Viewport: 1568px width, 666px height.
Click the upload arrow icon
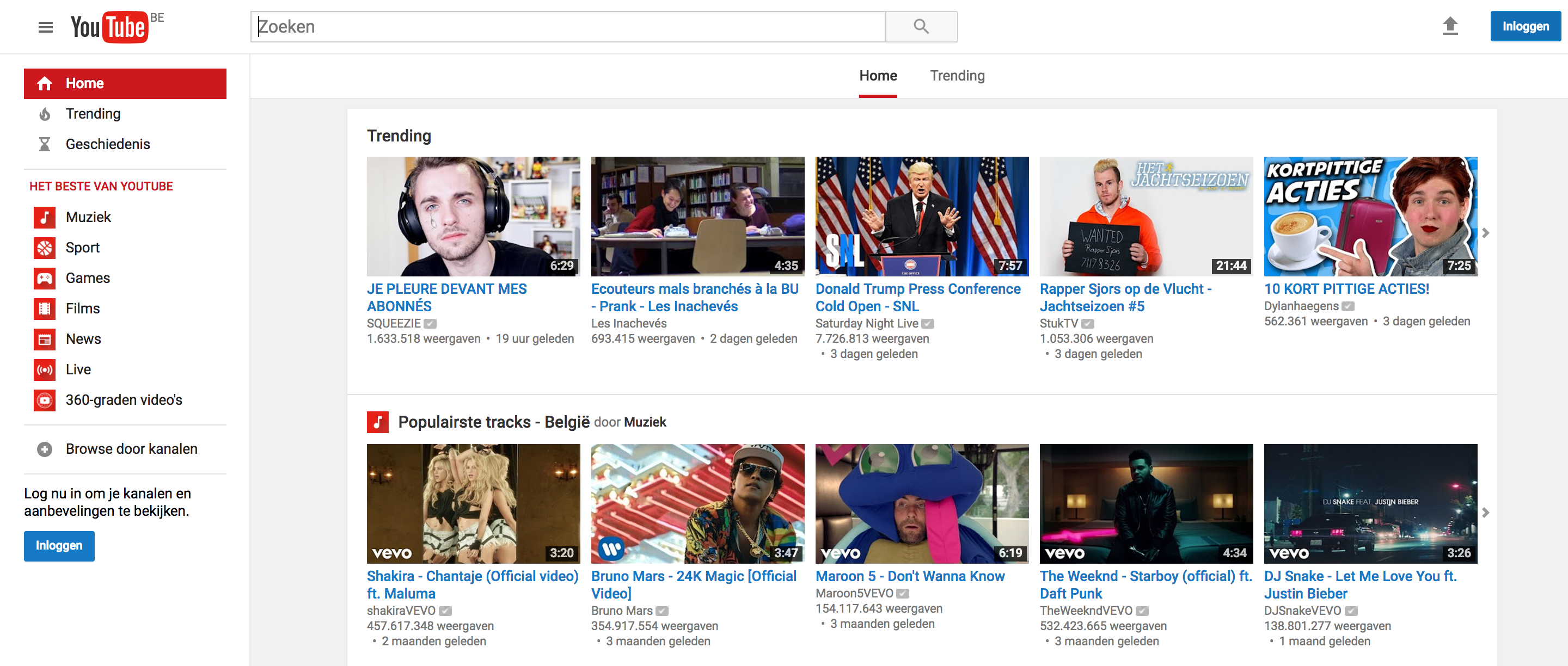[1450, 26]
